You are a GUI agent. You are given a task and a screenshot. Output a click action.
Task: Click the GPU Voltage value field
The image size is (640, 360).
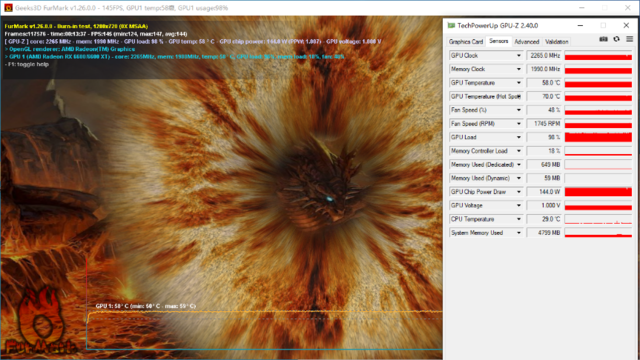tap(544, 205)
